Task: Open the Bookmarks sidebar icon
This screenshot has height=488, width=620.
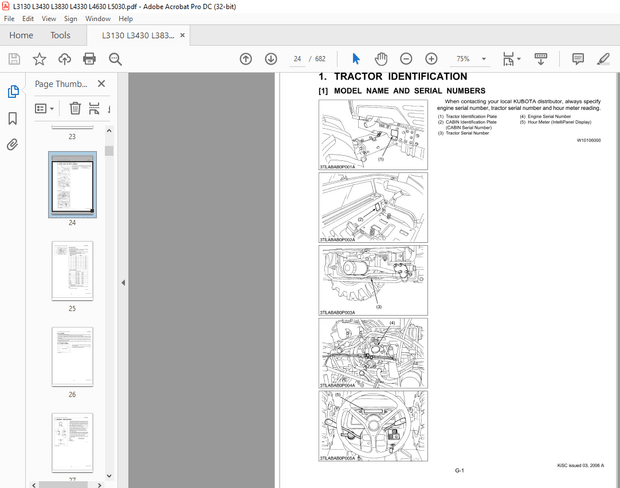Action: [x=13, y=118]
